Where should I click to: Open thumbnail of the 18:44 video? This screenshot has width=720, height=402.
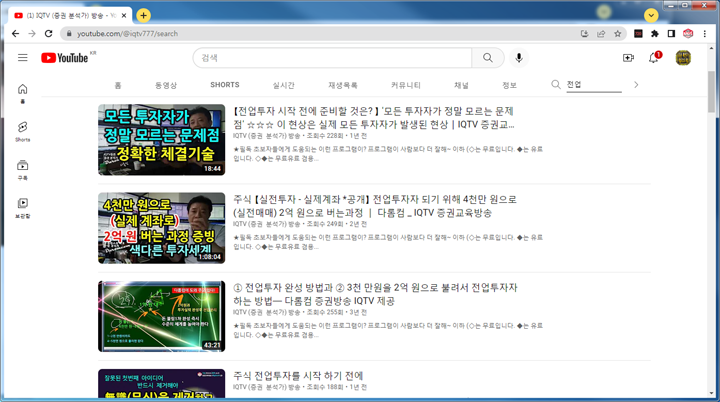click(x=162, y=140)
